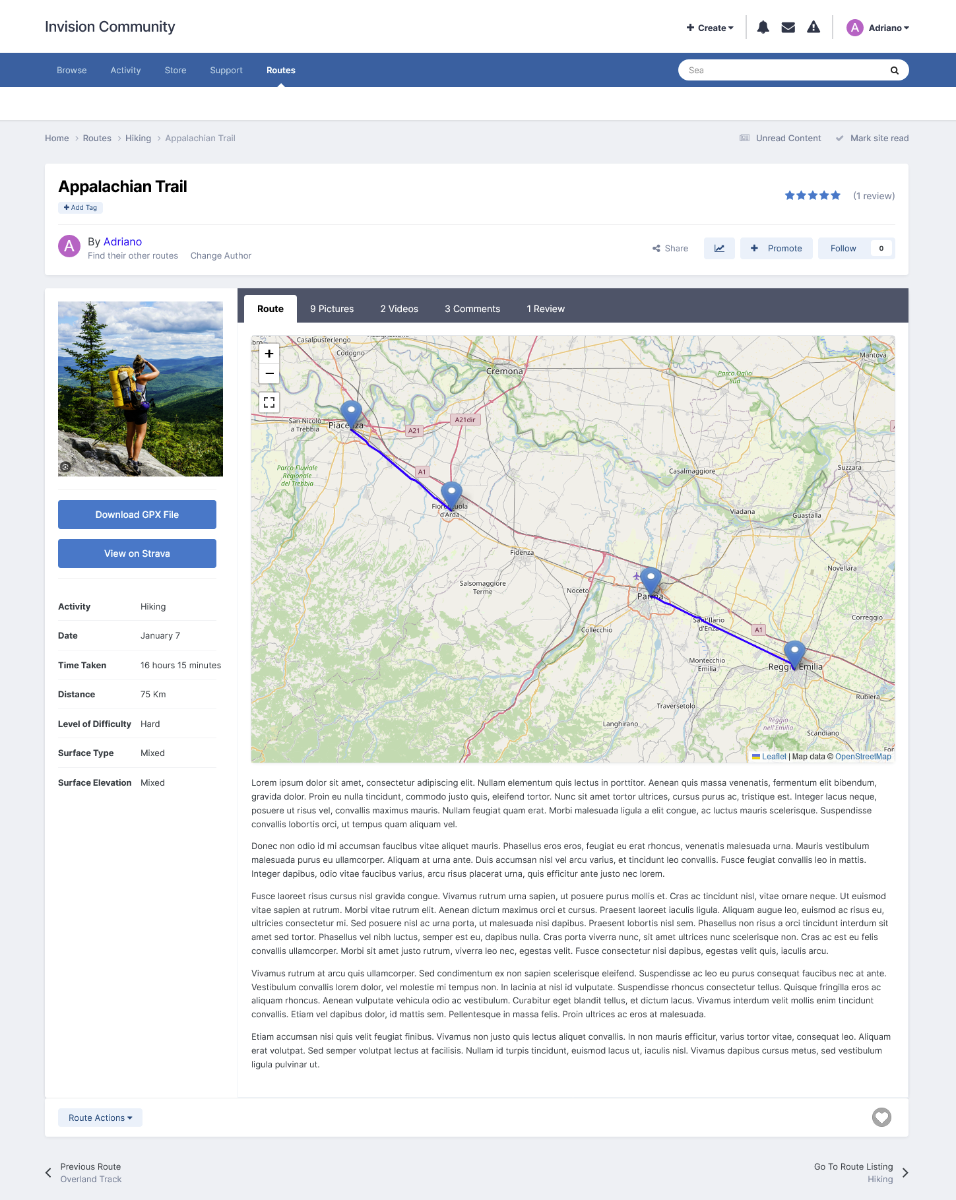Click the Adriano author link
Image resolution: width=956 pixels, height=1200 pixels.
tap(123, 242)
